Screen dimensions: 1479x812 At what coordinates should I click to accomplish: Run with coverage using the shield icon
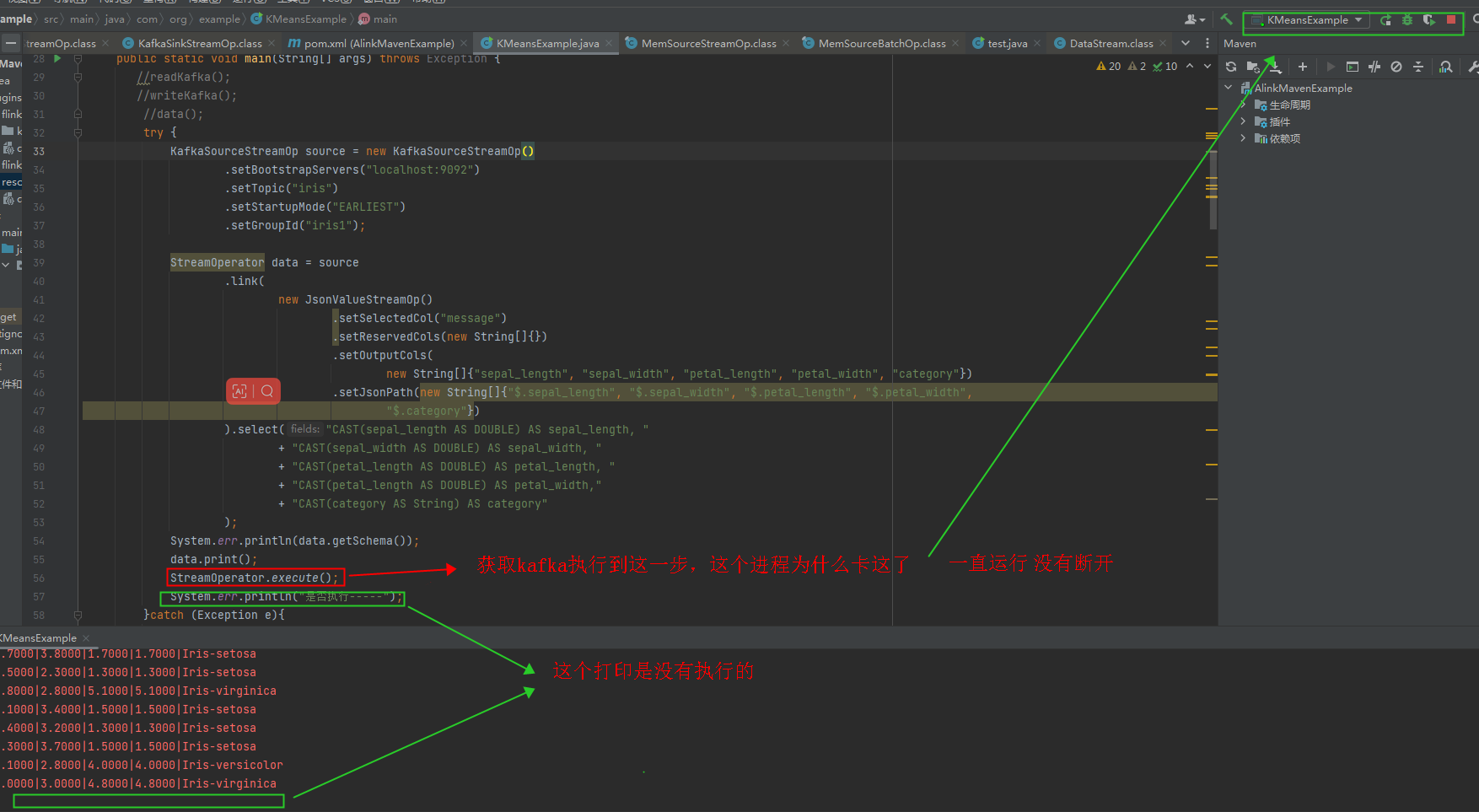pyautogui.click(x=1428, y=19)
